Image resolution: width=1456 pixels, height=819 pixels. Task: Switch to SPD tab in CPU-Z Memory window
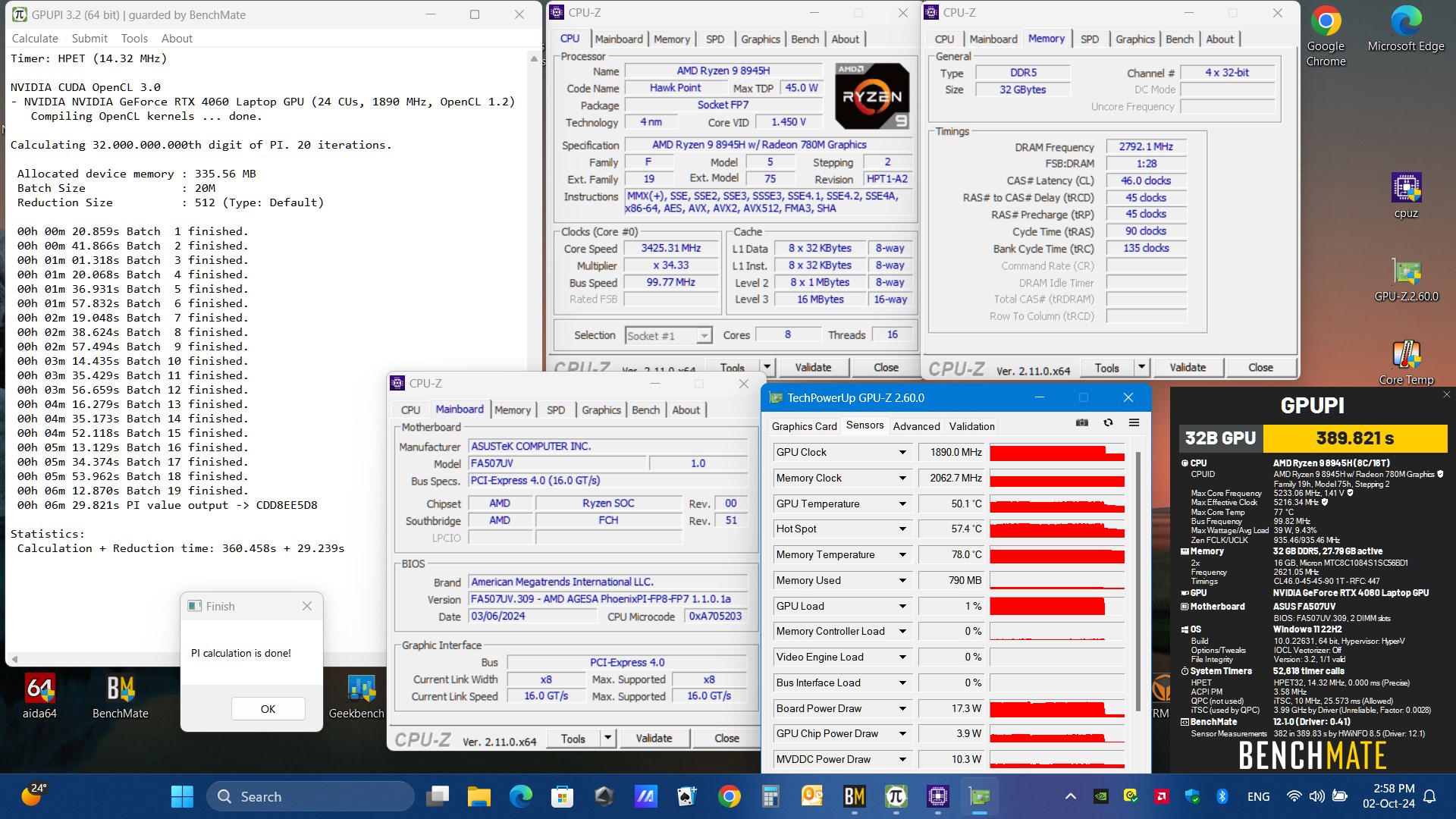pyautogui.click(x=1090, y=39)
